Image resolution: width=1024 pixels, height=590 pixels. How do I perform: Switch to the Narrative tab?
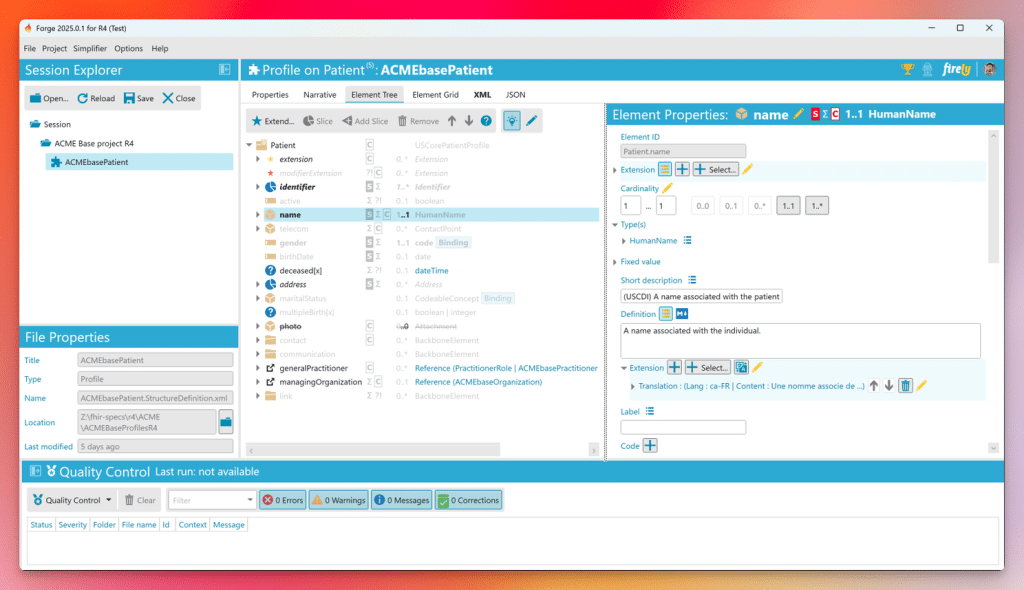click(320, 95)
